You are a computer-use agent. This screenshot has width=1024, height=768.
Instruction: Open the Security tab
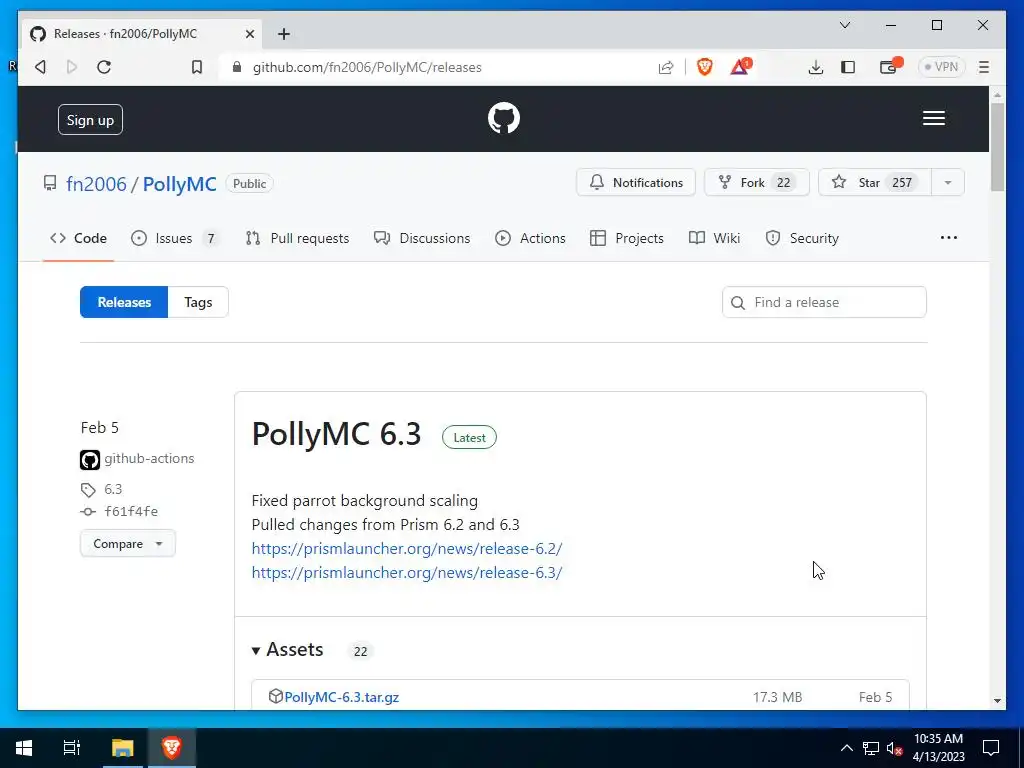[802, 238]
